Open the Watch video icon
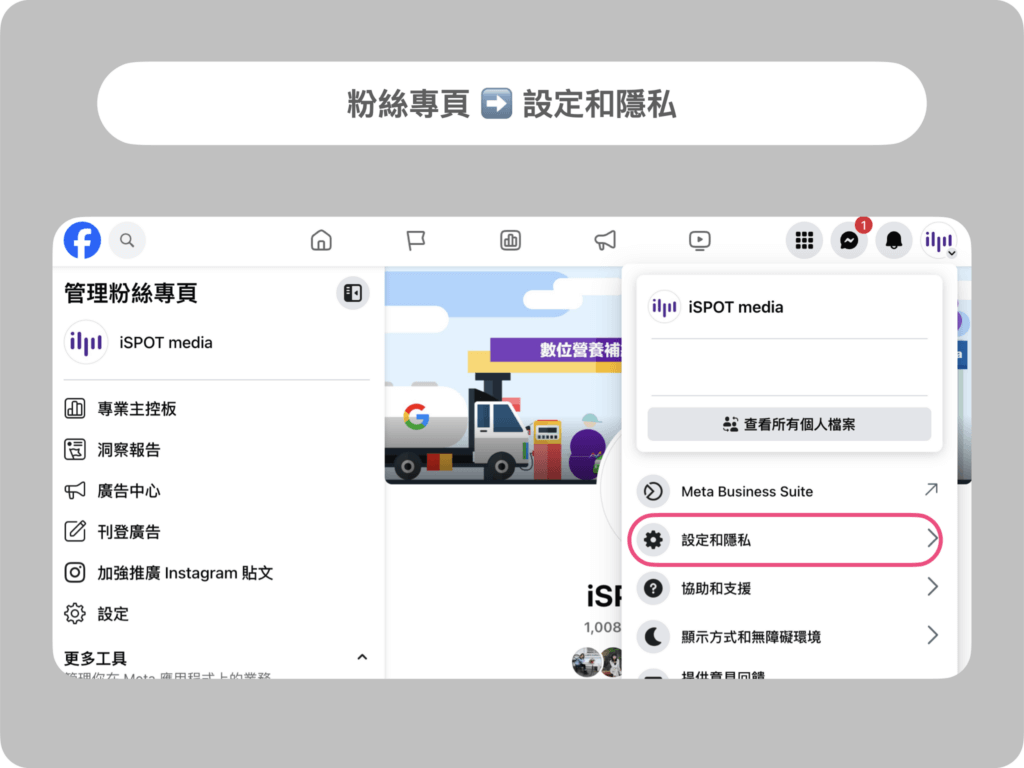The width and height of the screenshot is (1024, 768). (699, 240)
